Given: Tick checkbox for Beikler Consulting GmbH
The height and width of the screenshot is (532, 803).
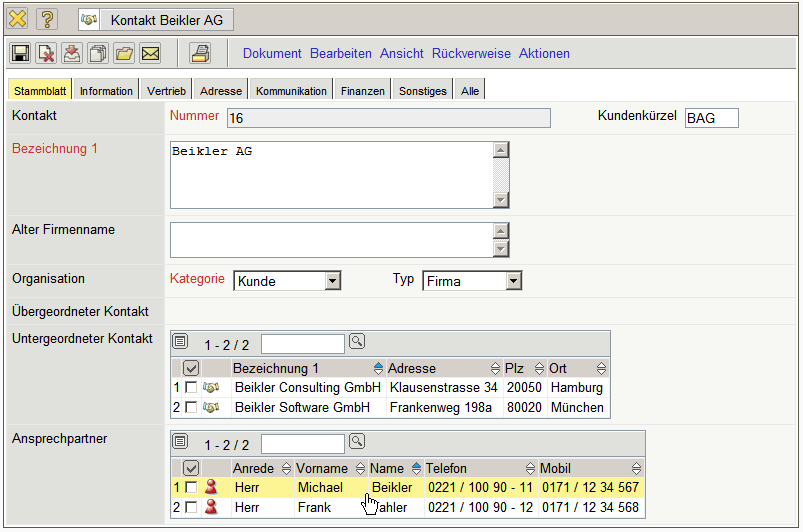Looking at the screenshot, I should [191, 388].
